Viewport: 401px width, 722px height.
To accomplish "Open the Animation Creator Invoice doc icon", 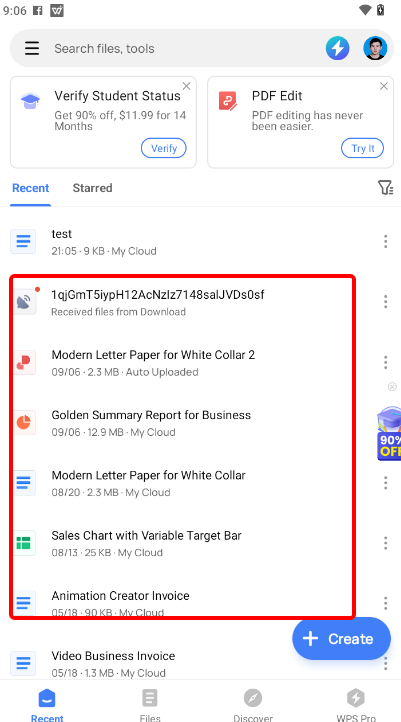I will click(x=24, y=602).
